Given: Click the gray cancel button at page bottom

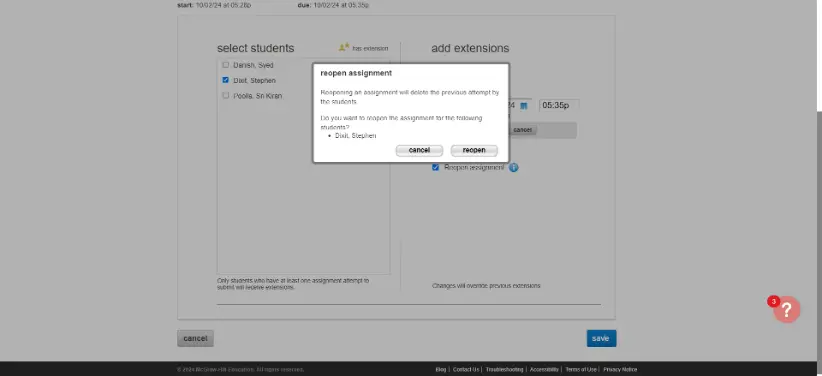Looking at the screenshot, I should pos(196,338).
